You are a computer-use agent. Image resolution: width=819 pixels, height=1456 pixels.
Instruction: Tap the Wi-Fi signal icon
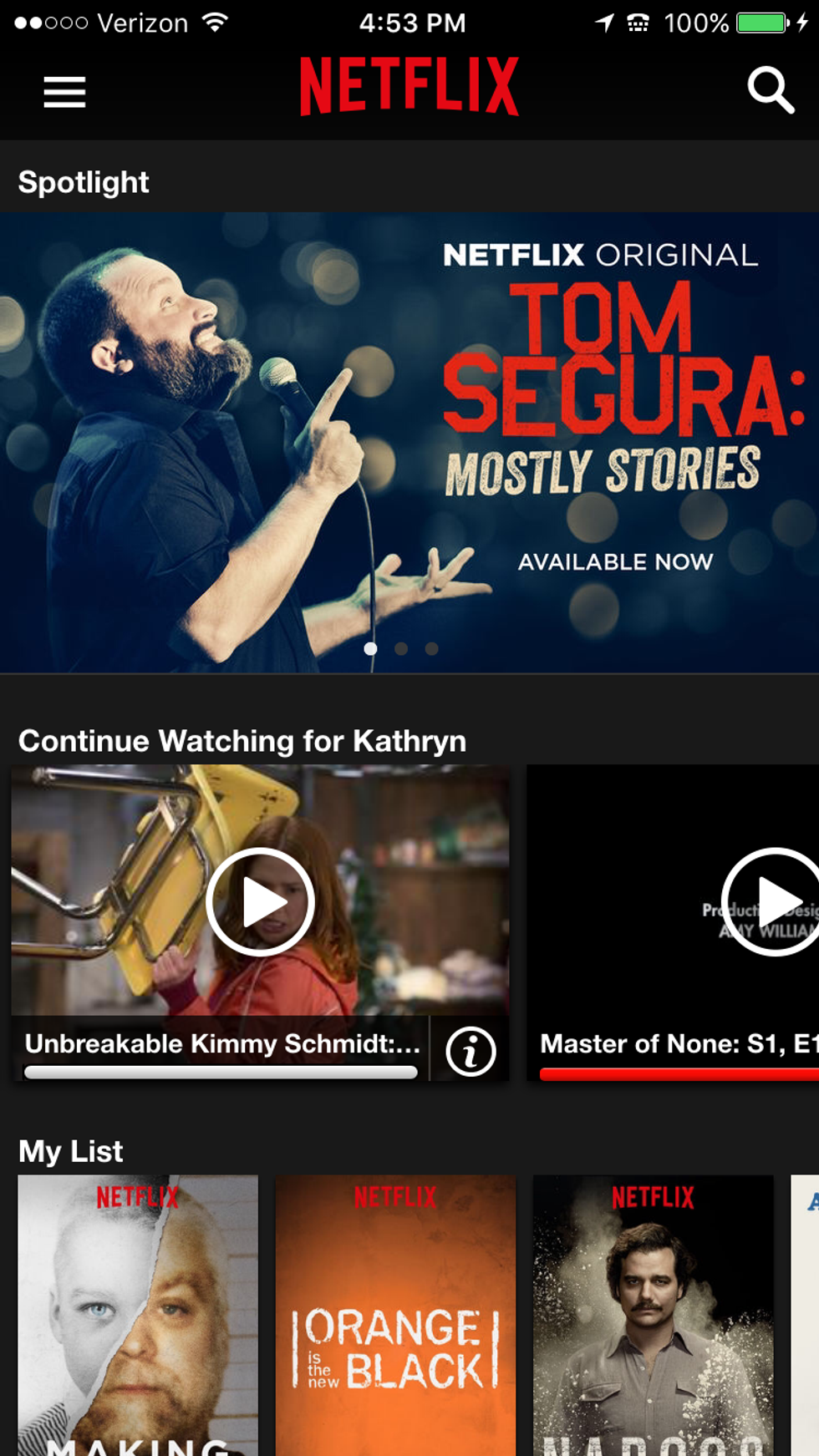point(216,23)
